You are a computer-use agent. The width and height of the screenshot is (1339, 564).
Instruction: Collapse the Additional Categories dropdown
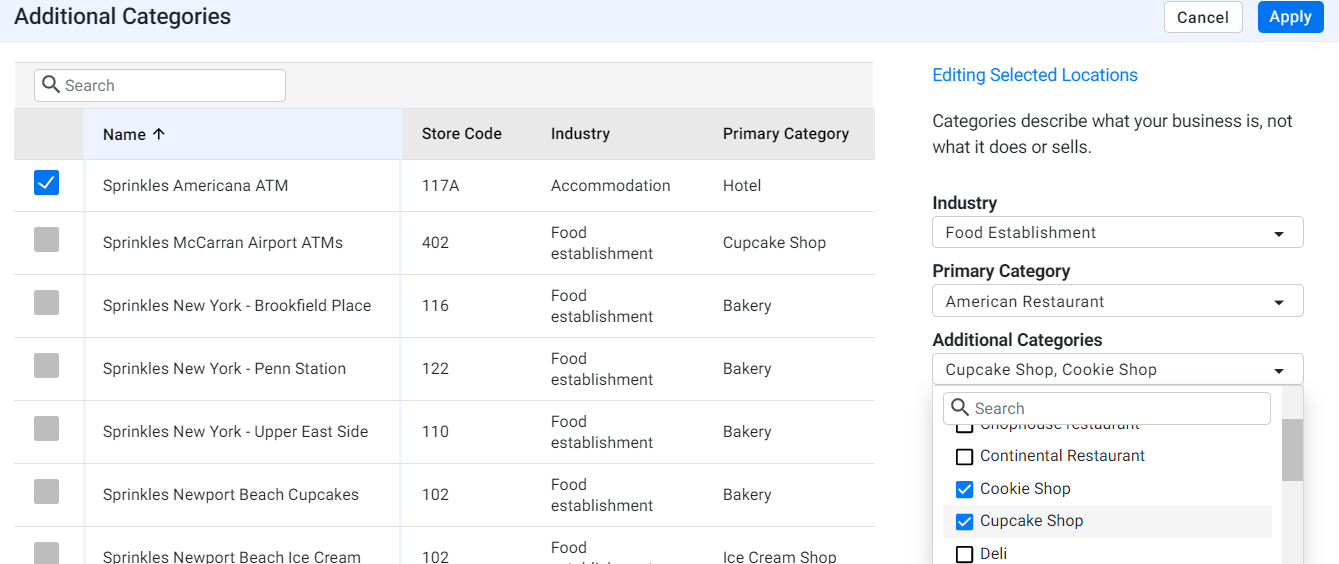pyautogui.click(x=1117, y=369)
